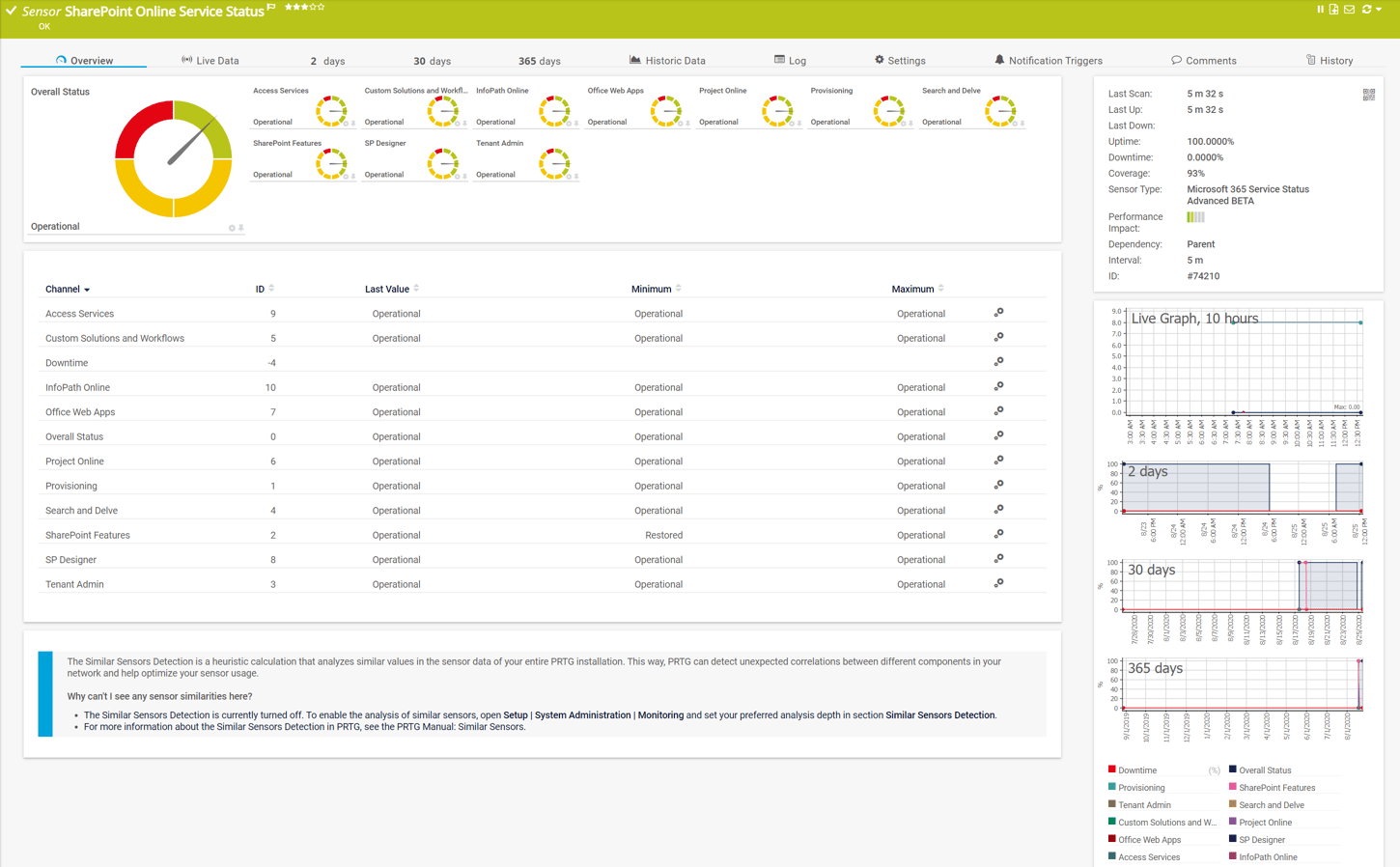Switch to the Settings tab
Screen dimensions: 1400x867
click(900, 60)
